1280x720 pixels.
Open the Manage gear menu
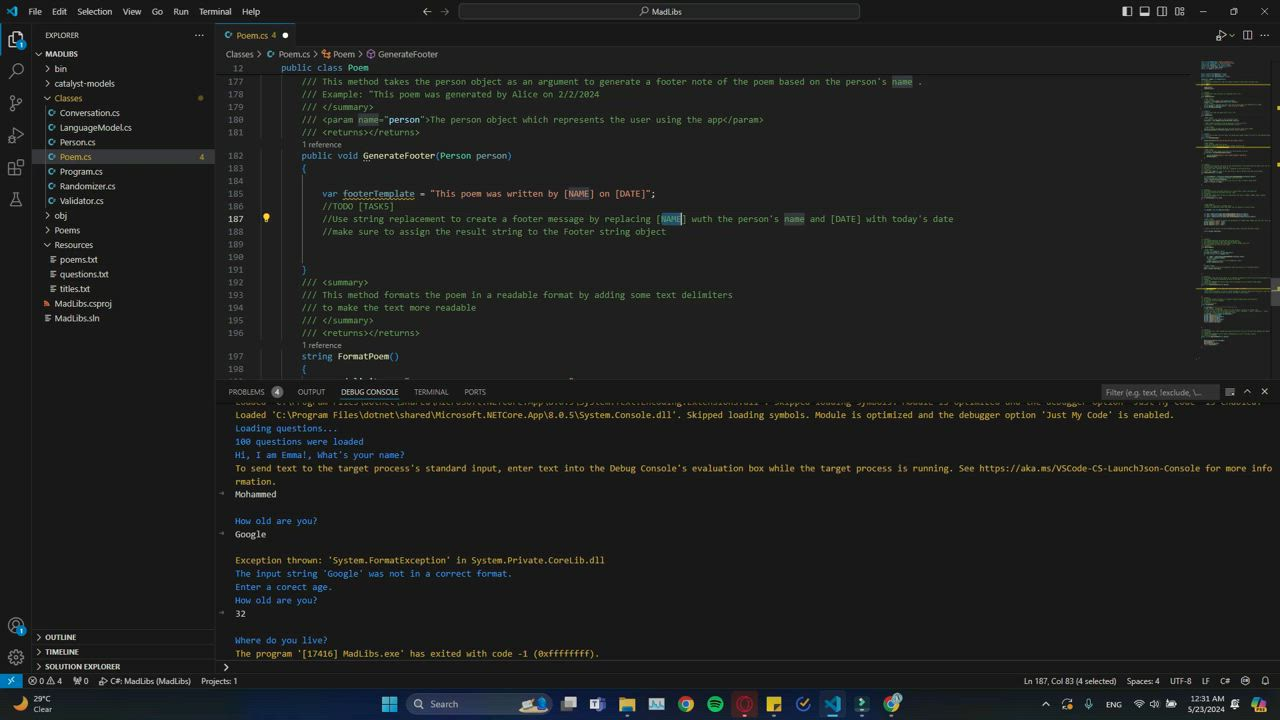(x=16, y=657)
